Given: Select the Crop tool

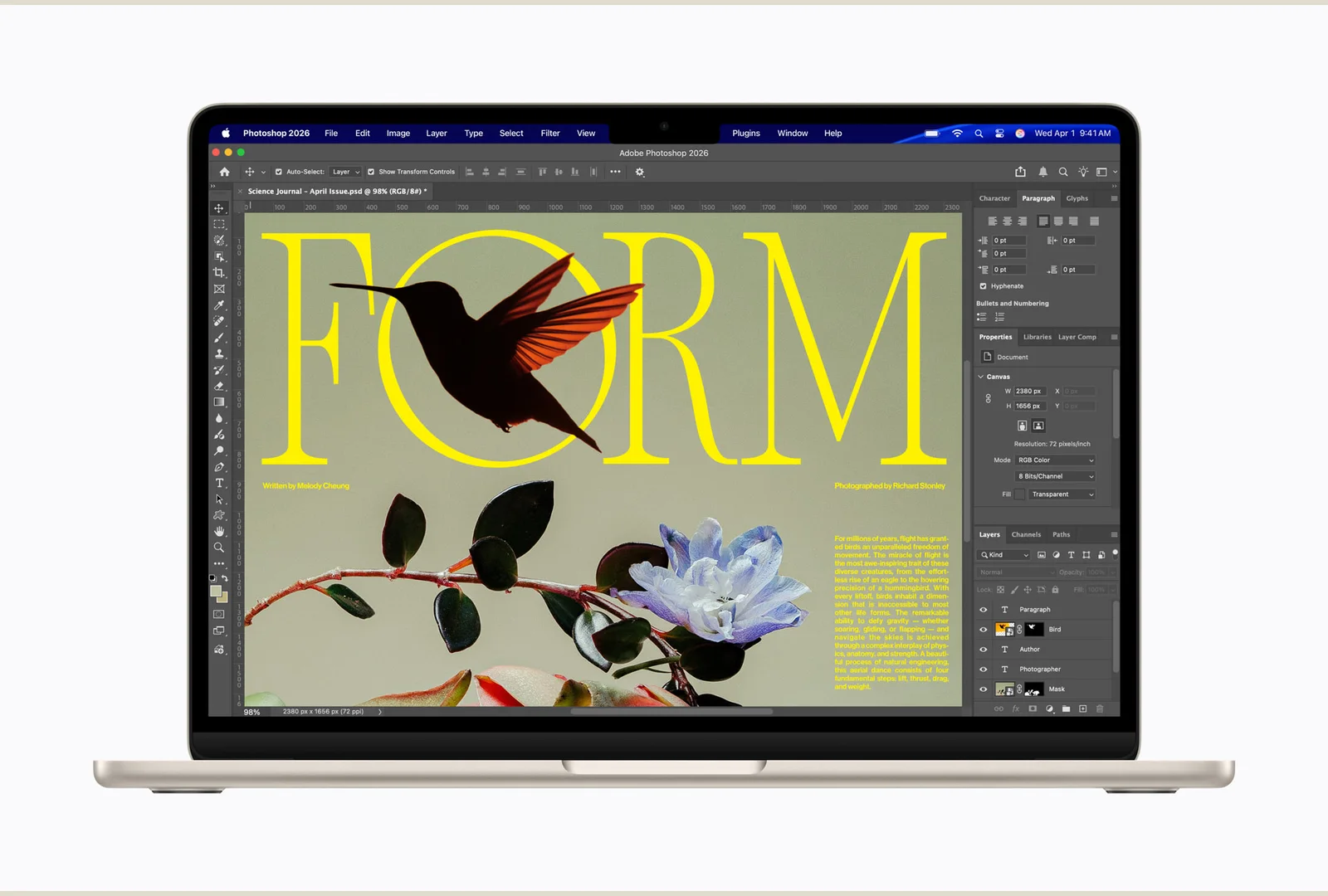Looking at the screenshot, I should pos(219,273).
